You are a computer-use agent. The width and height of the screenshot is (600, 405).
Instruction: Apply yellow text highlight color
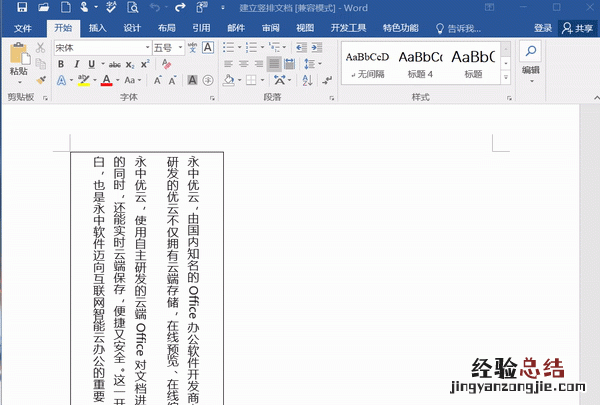tap(84, 80)
